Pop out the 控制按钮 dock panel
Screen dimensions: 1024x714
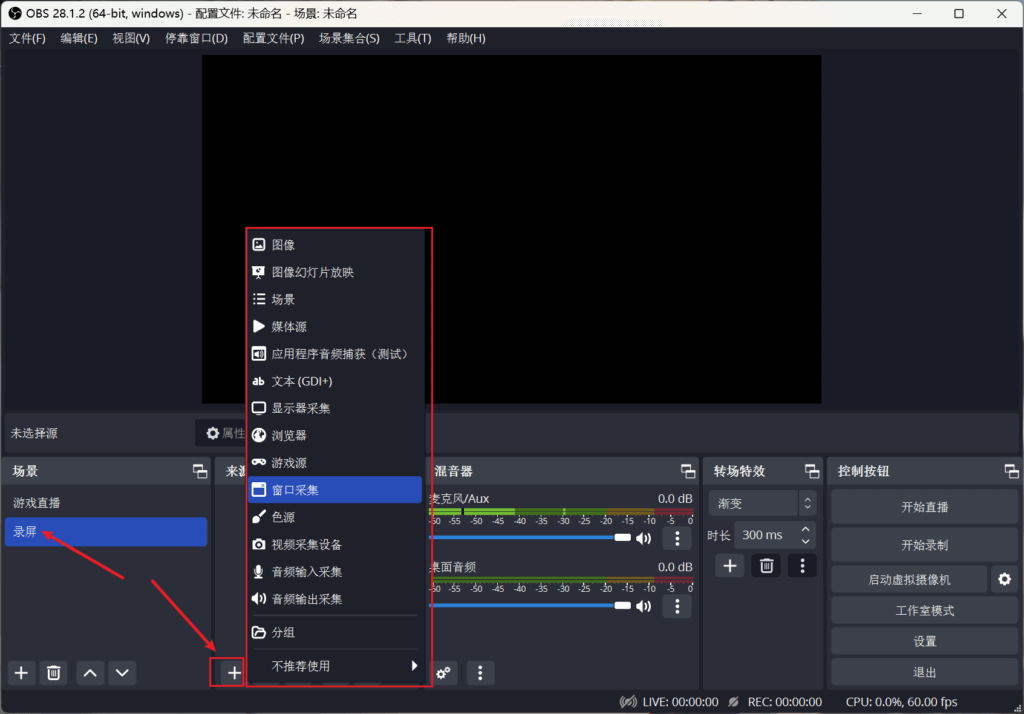point(1011,471)
